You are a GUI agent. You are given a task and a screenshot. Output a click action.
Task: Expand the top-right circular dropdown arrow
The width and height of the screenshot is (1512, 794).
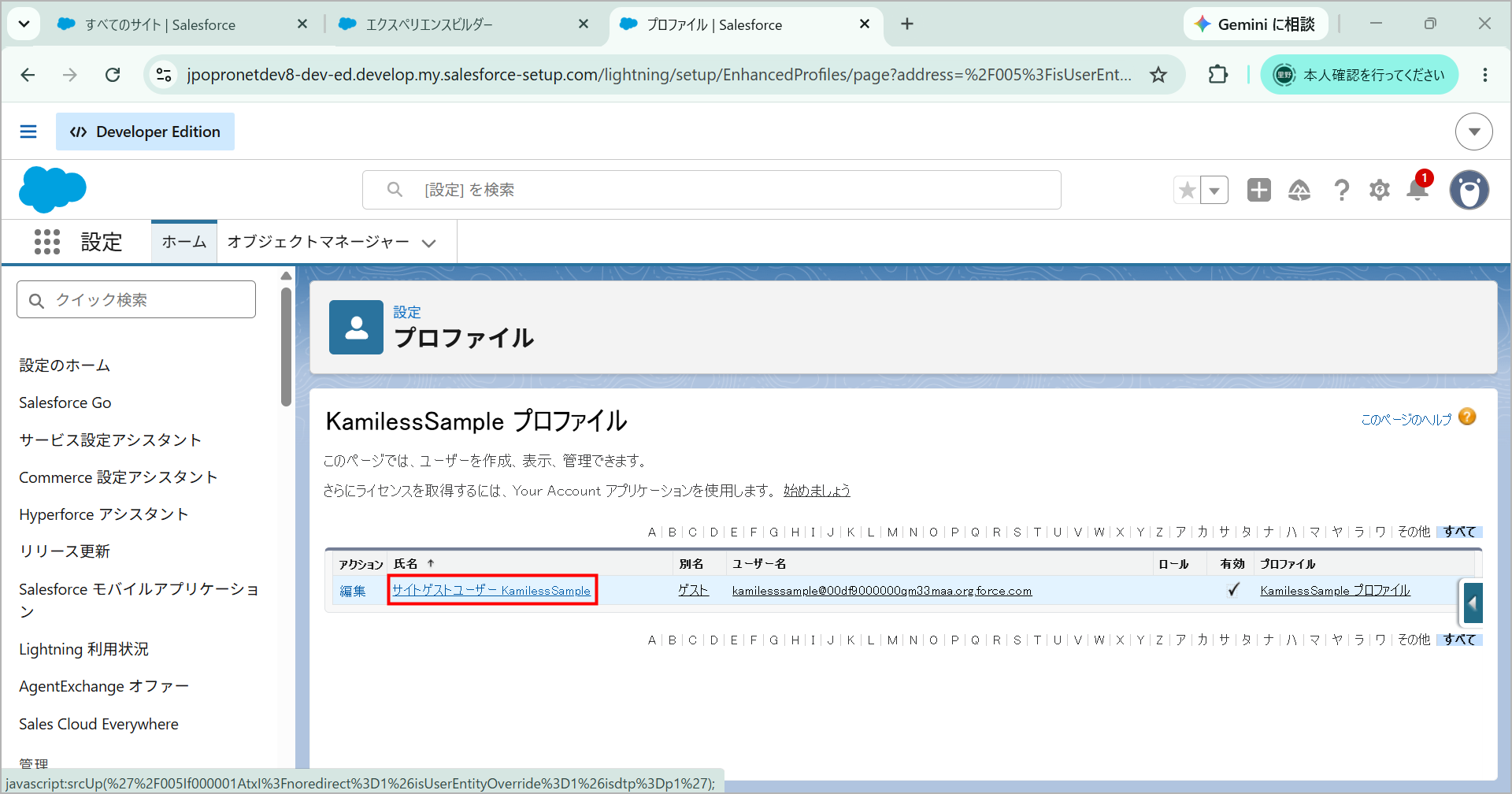pos(1473,132)
